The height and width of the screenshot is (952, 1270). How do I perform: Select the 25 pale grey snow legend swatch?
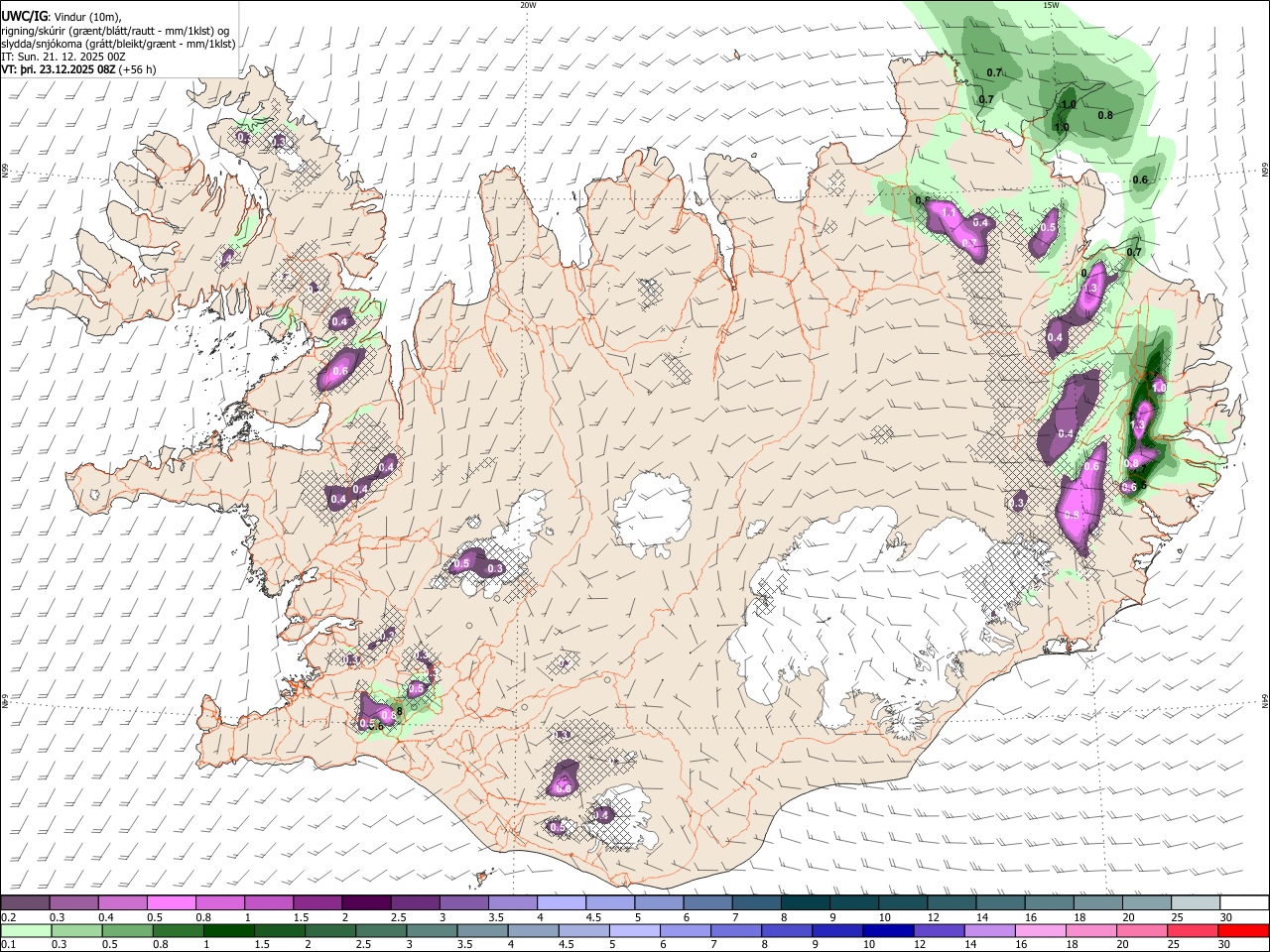pos(1195,903)
